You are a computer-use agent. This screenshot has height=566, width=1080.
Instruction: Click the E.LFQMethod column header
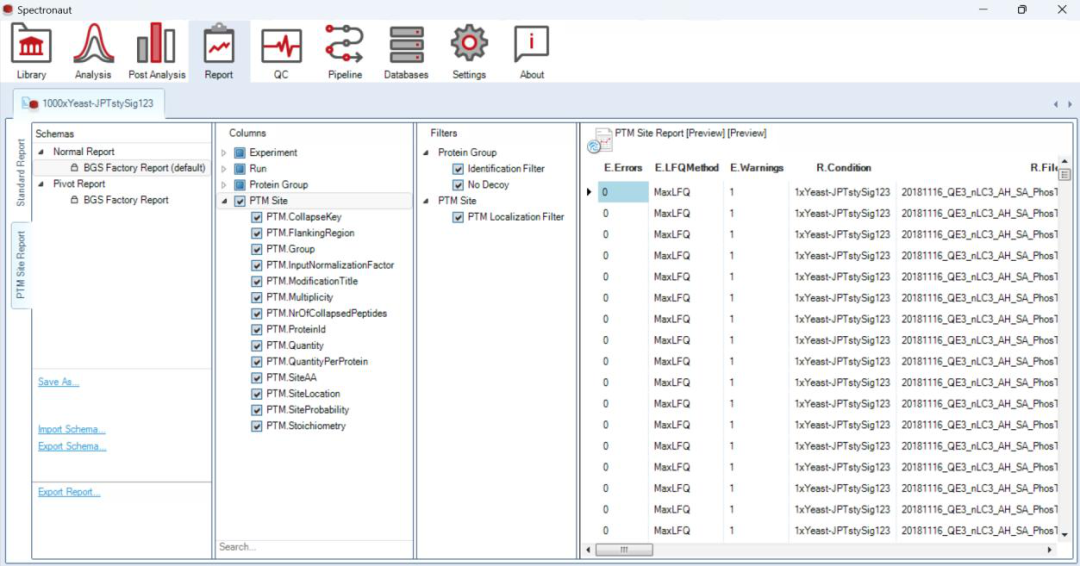point(687,167)
